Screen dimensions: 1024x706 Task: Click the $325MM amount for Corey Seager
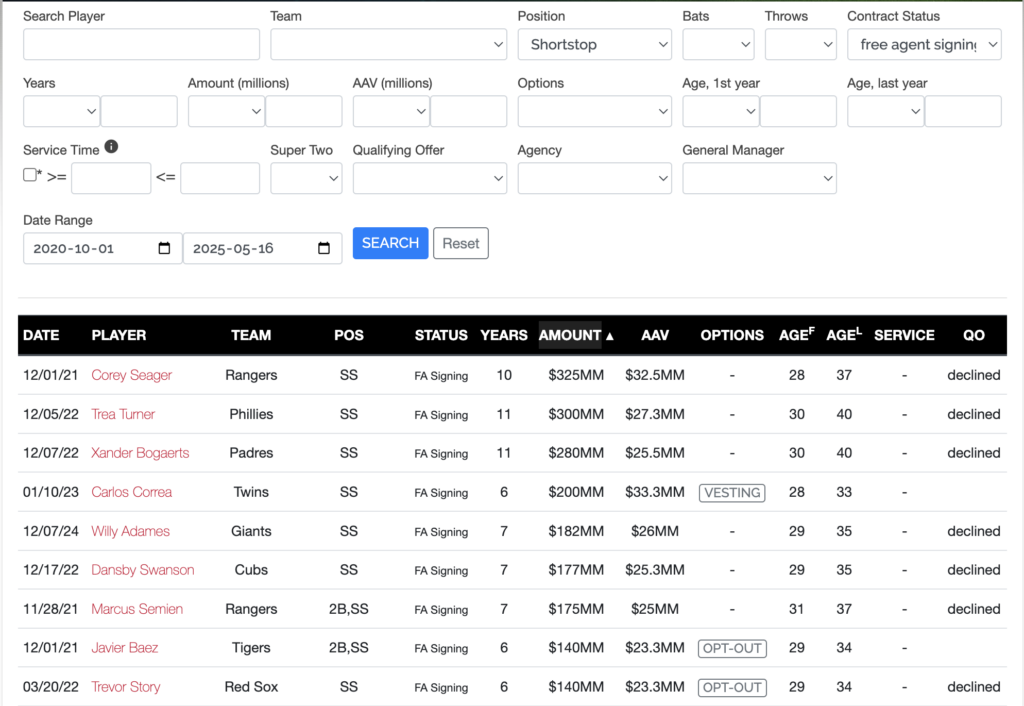tap(576, 375)
